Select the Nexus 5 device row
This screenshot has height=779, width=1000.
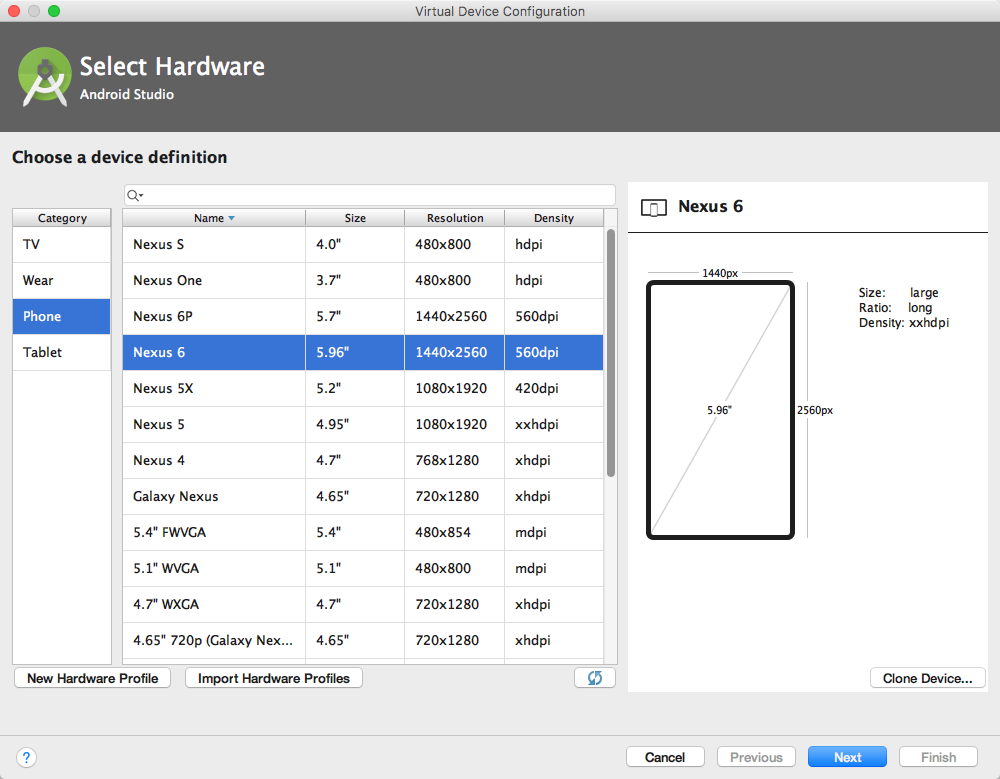363,424
